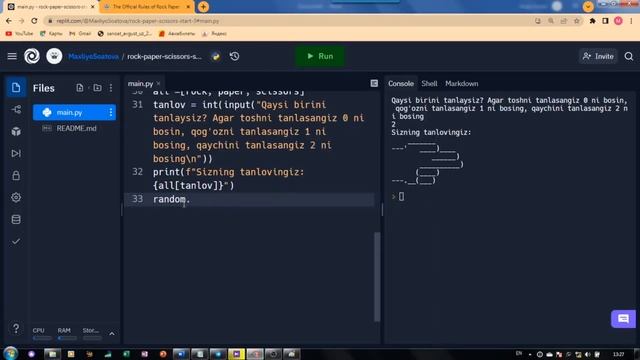Switch to Official Rules of Rock Paper tab

(x=147, y=7)
